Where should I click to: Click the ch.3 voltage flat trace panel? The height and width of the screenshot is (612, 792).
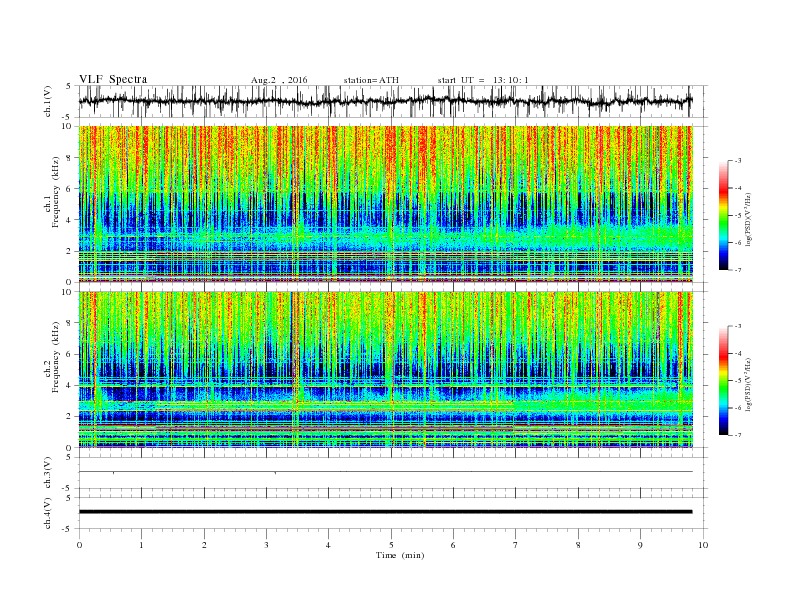(392, 473)
